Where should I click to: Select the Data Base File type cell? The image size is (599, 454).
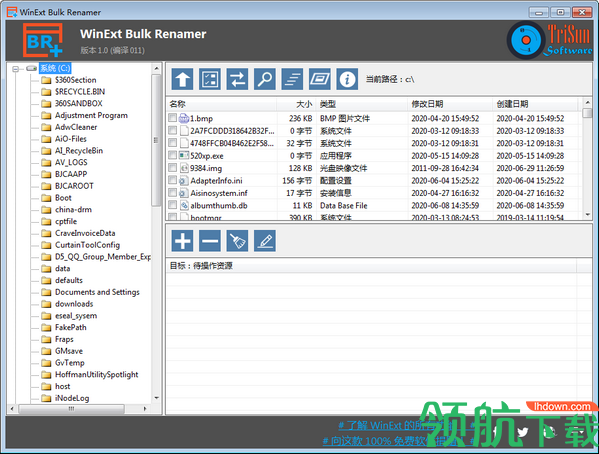click(x=343, y=206)
